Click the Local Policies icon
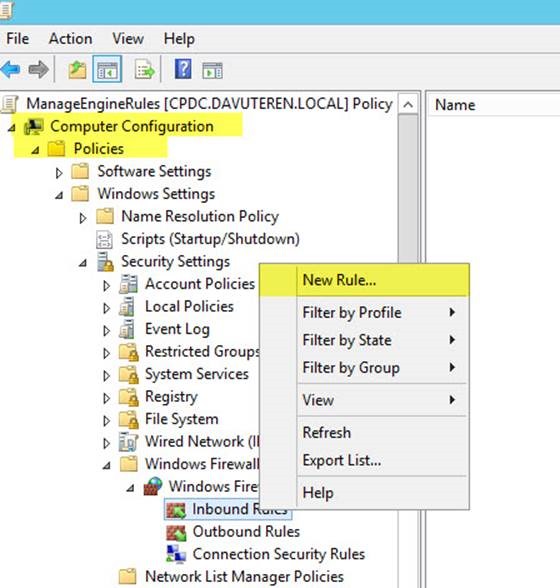Screen dimensions: 560x588 pyautogui.click(x=127, y=307)
